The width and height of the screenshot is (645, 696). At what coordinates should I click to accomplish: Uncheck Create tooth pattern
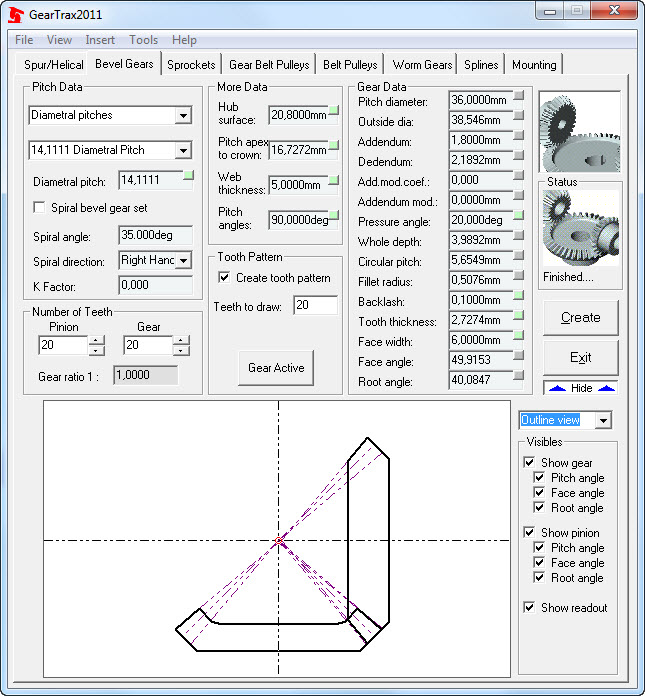(224, 277)
